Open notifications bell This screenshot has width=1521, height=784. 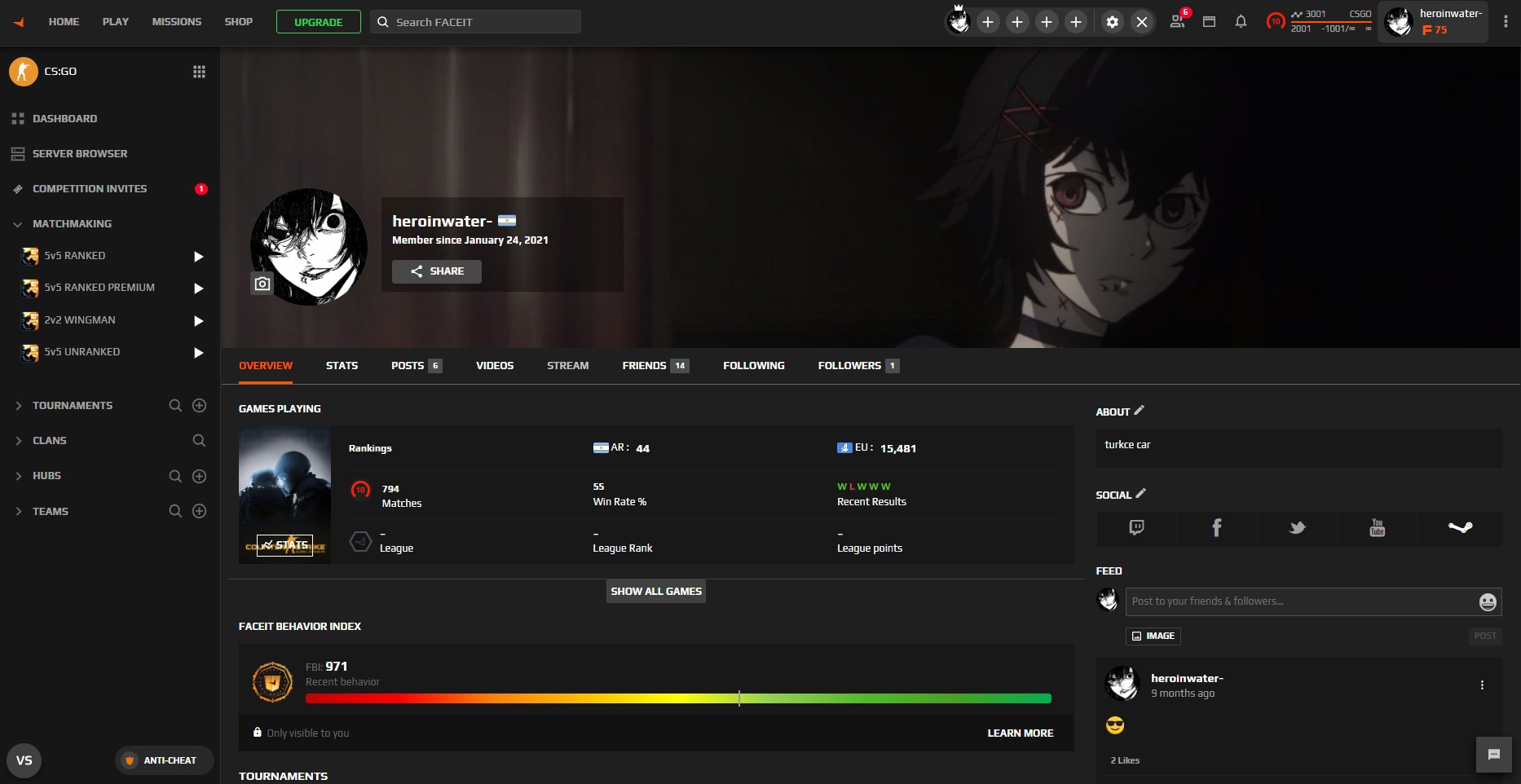1241,22
